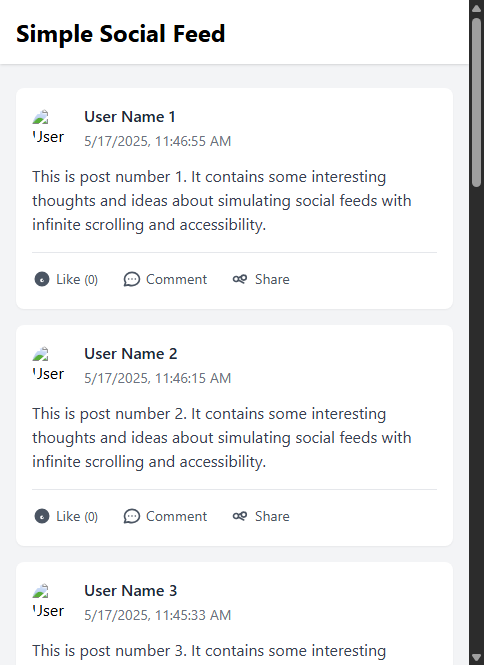Open User Name 3's avatar image
Image resolution: width=484 pixels, height=665 pixels.
coord(48,602)
